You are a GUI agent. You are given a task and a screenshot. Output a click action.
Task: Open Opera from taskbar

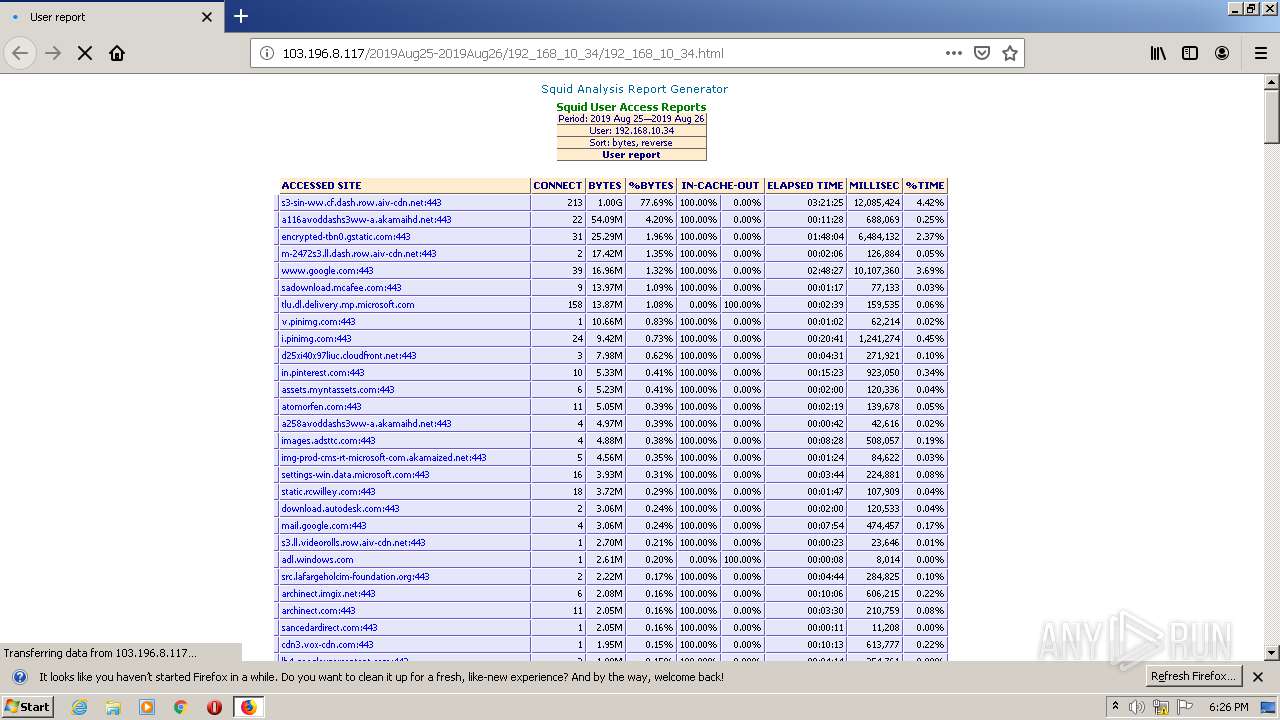click(x=214, y=707)
